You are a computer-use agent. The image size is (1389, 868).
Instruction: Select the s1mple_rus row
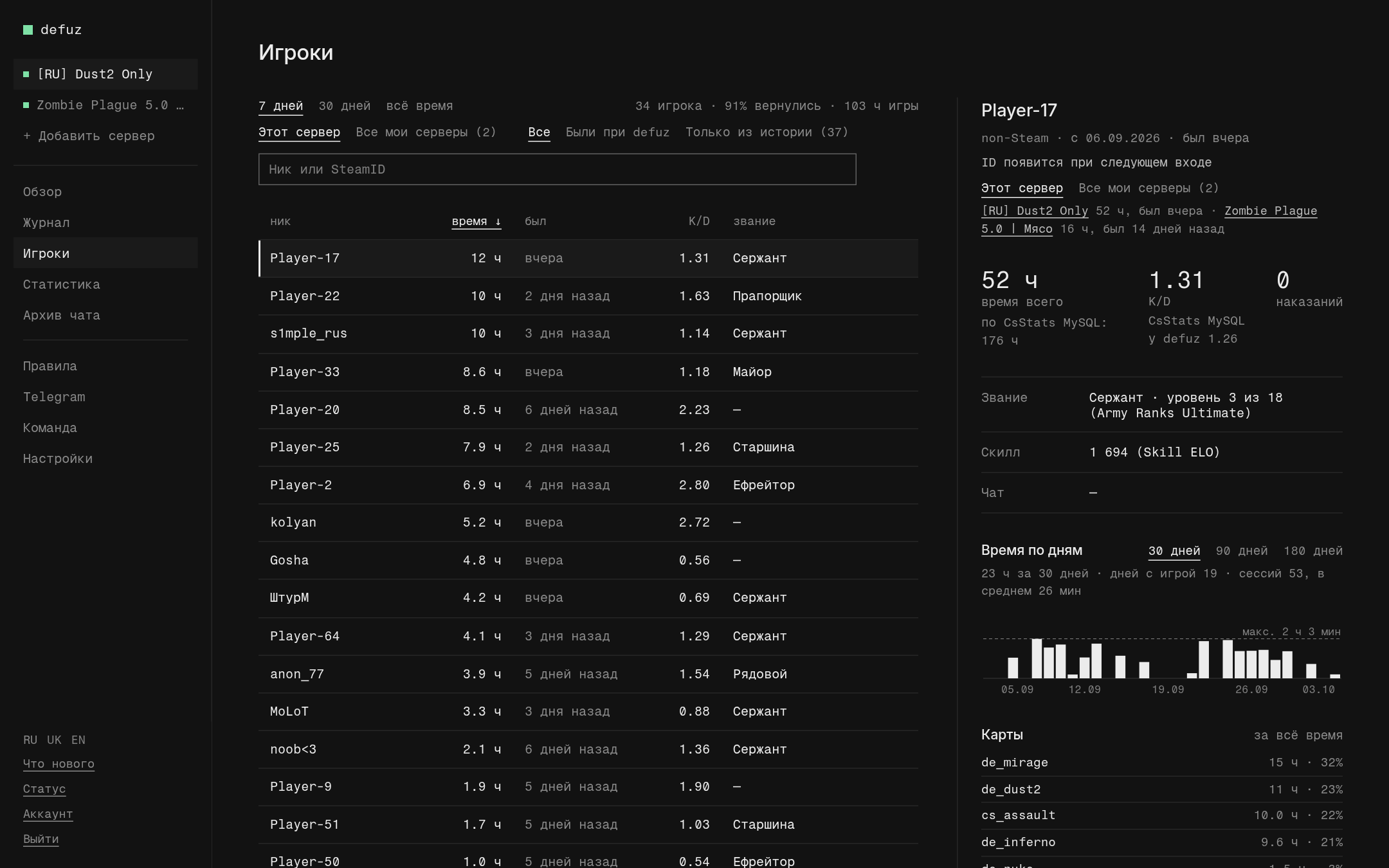(588, 334)
